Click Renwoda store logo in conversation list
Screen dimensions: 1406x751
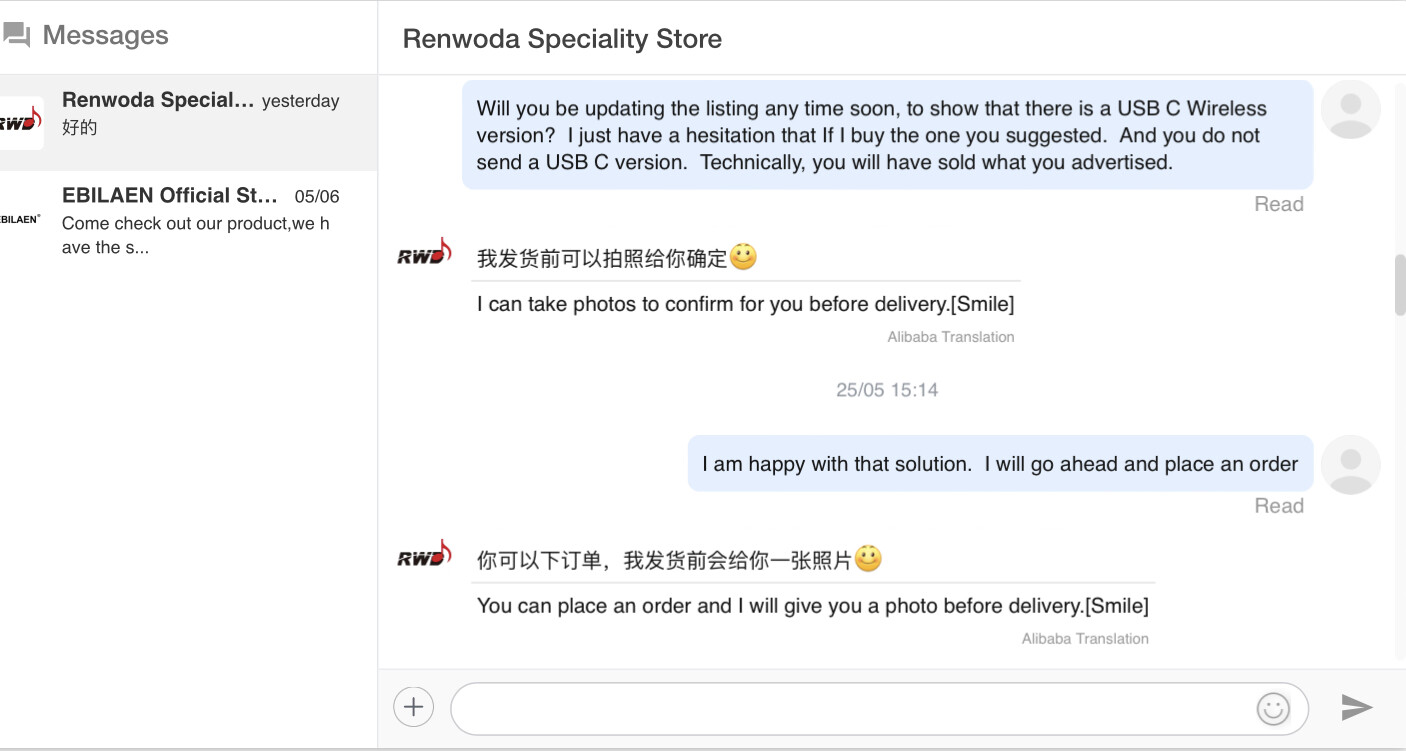pyautogui.click(x=21, y=123)
